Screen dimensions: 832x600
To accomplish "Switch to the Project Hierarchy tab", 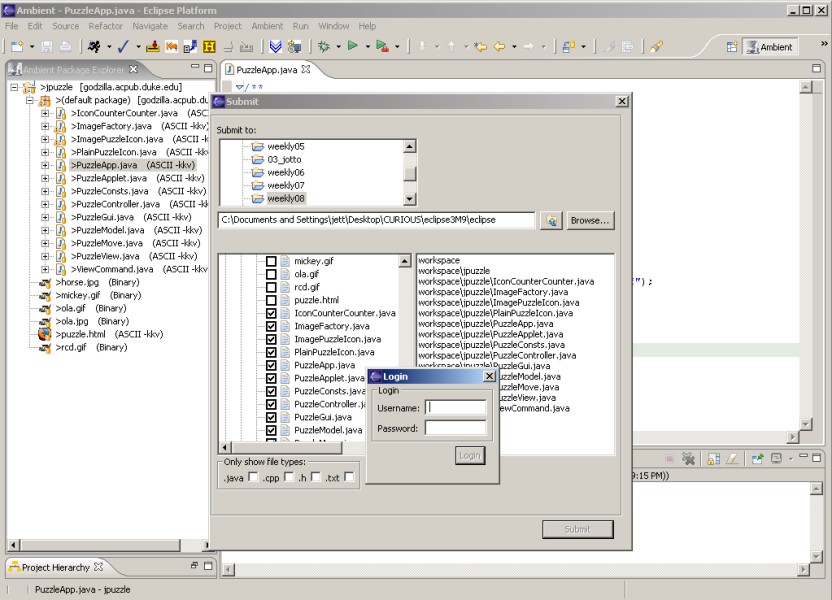I will (x=55, y=567).
